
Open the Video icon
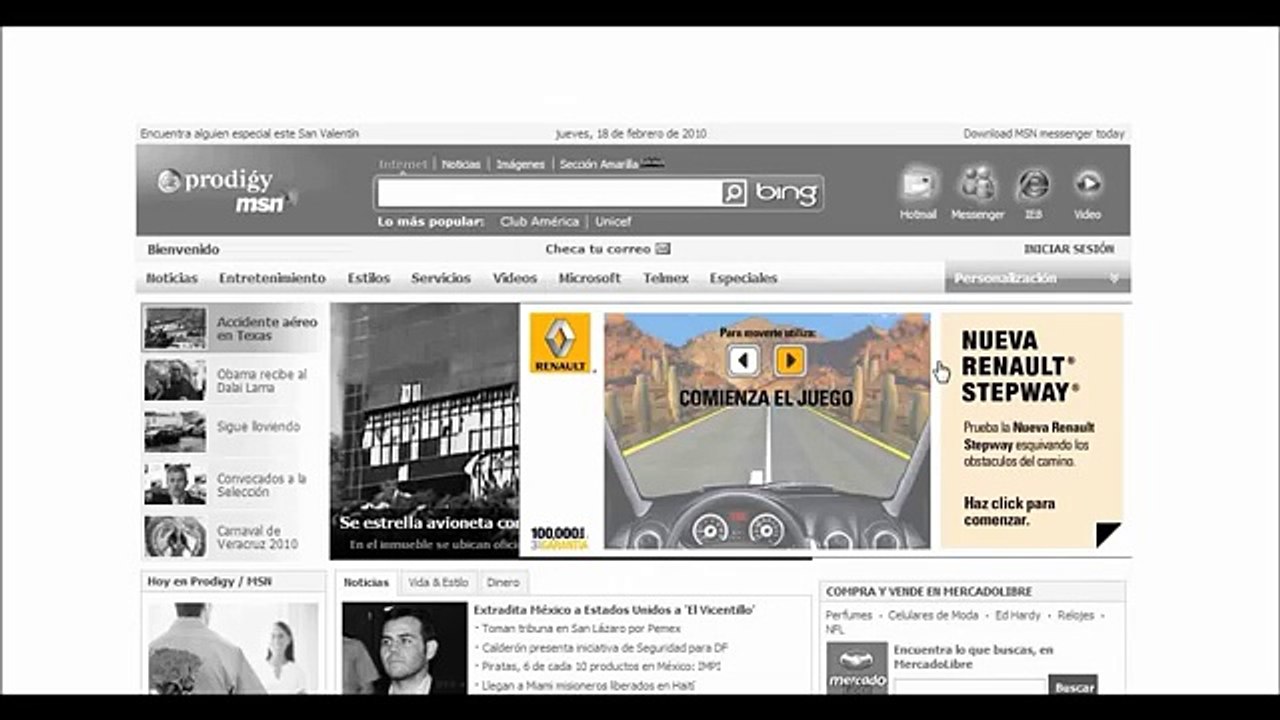coord(1087,192)
